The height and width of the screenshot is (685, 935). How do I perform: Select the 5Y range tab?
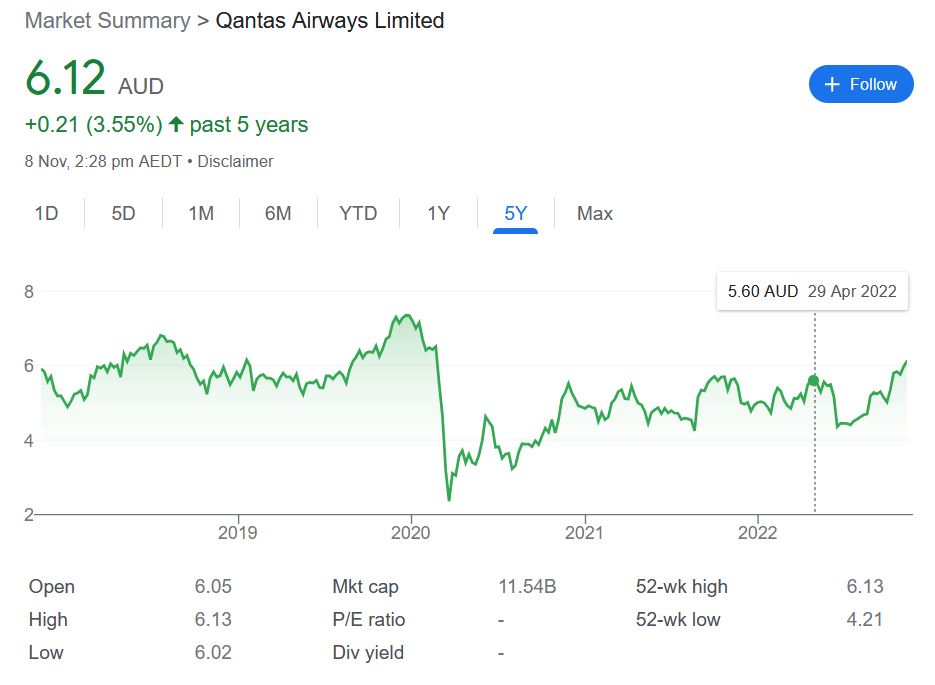point(515,213)
